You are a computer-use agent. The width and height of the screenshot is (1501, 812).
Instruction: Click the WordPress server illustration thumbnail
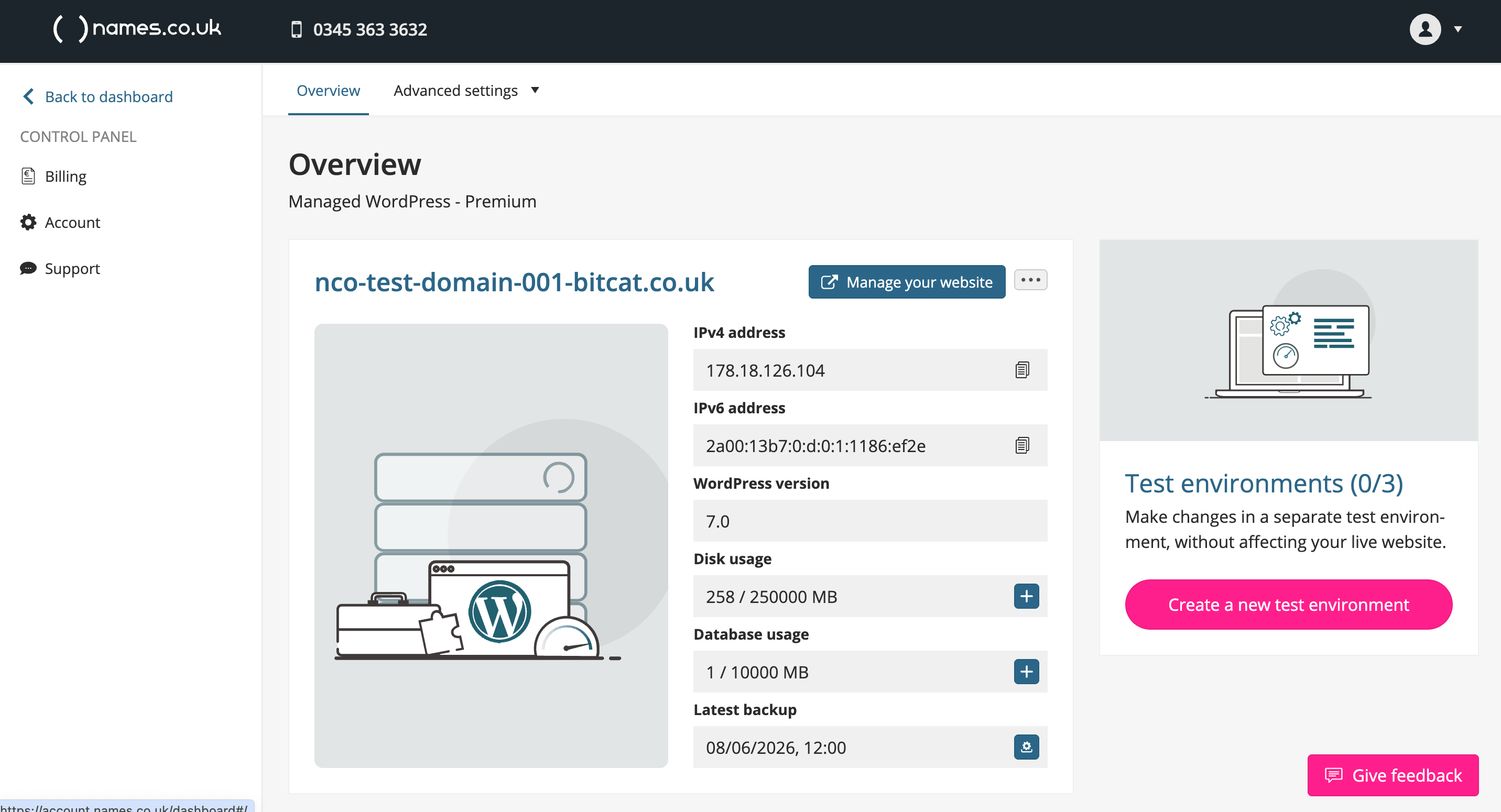pyautogui.click(x=491, y=545)
